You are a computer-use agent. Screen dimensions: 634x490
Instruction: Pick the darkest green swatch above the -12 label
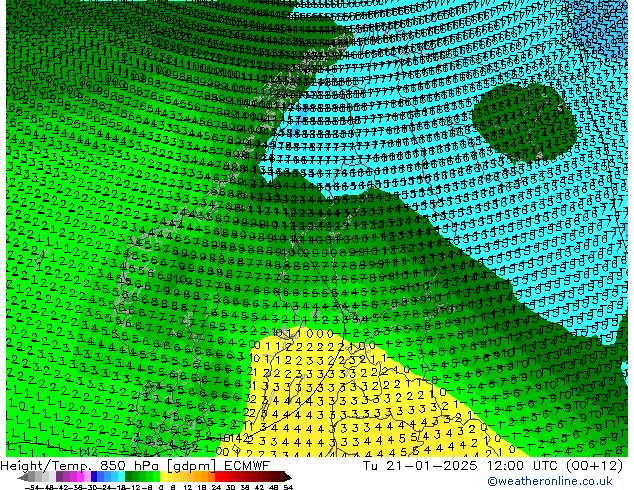[x=128, y=477]
